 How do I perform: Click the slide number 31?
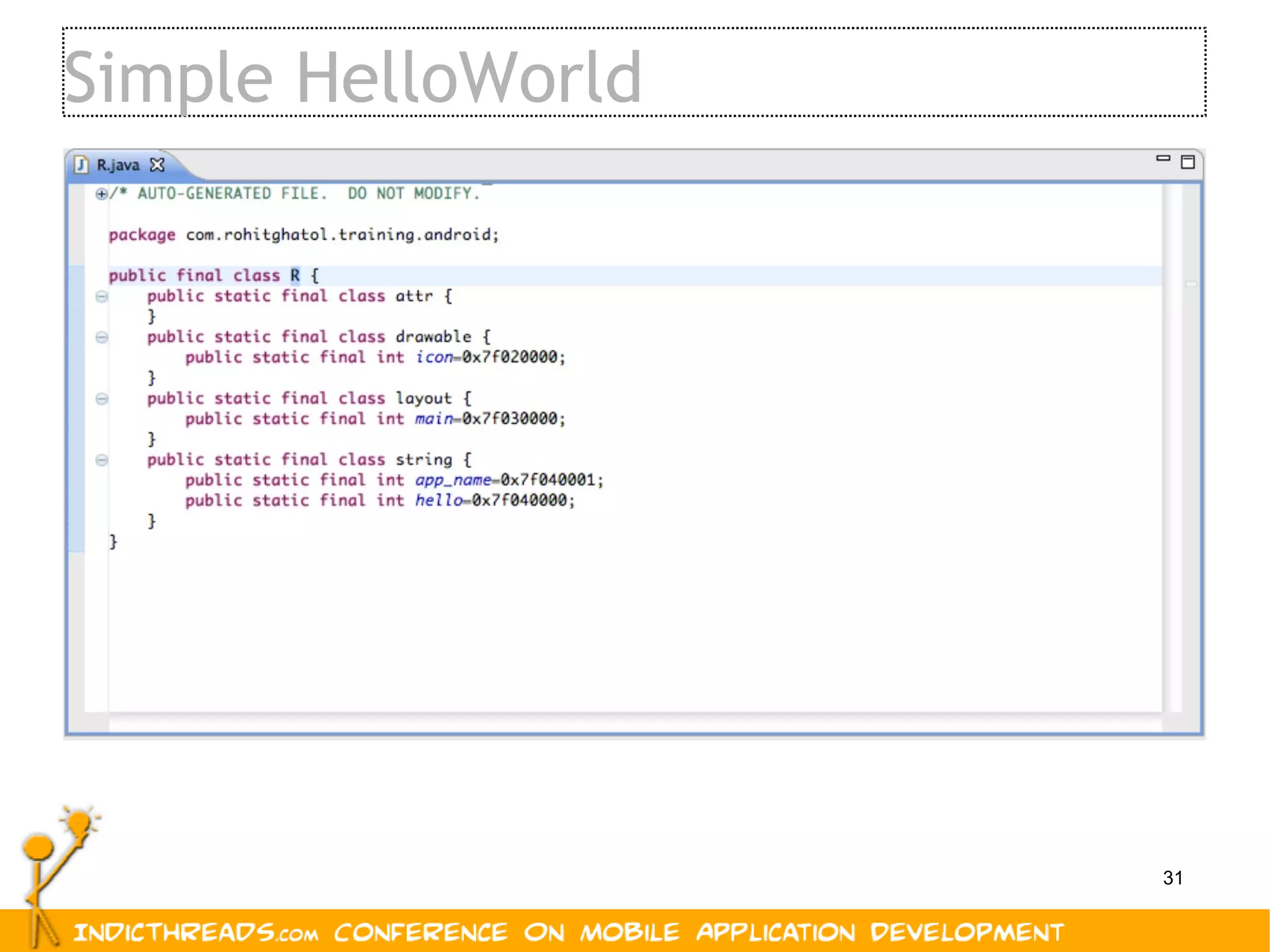pyautogui.click(x=1173, y=878)
